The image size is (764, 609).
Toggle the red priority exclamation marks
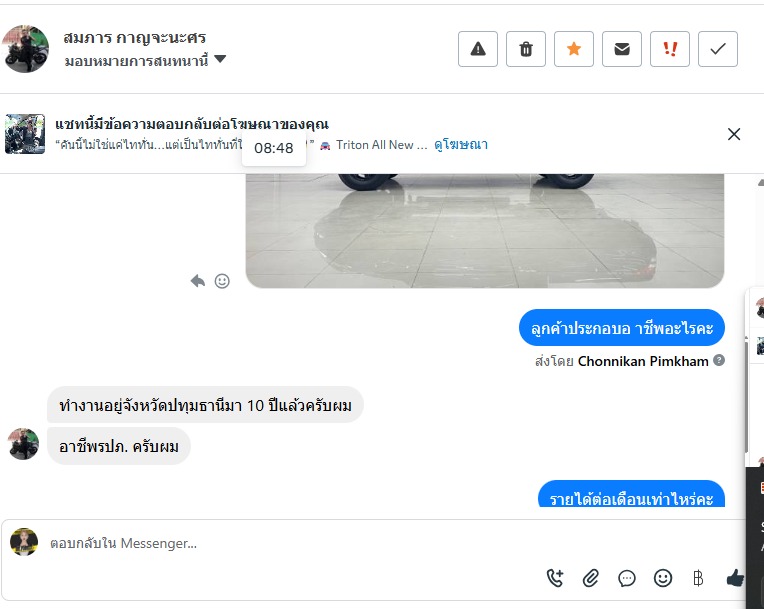point(670,49)
